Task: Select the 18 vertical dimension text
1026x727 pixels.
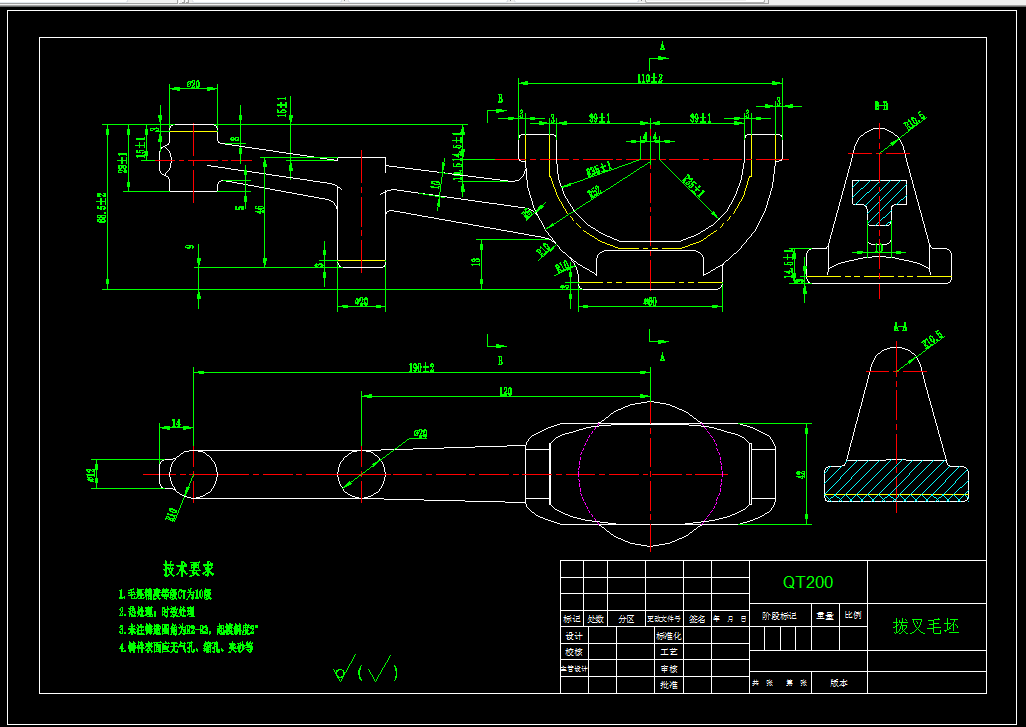Action: (x=476, y=260)
